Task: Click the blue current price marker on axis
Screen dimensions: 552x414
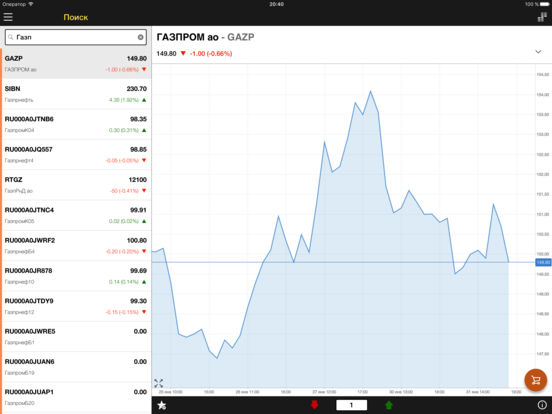Action: pos(543,262)
